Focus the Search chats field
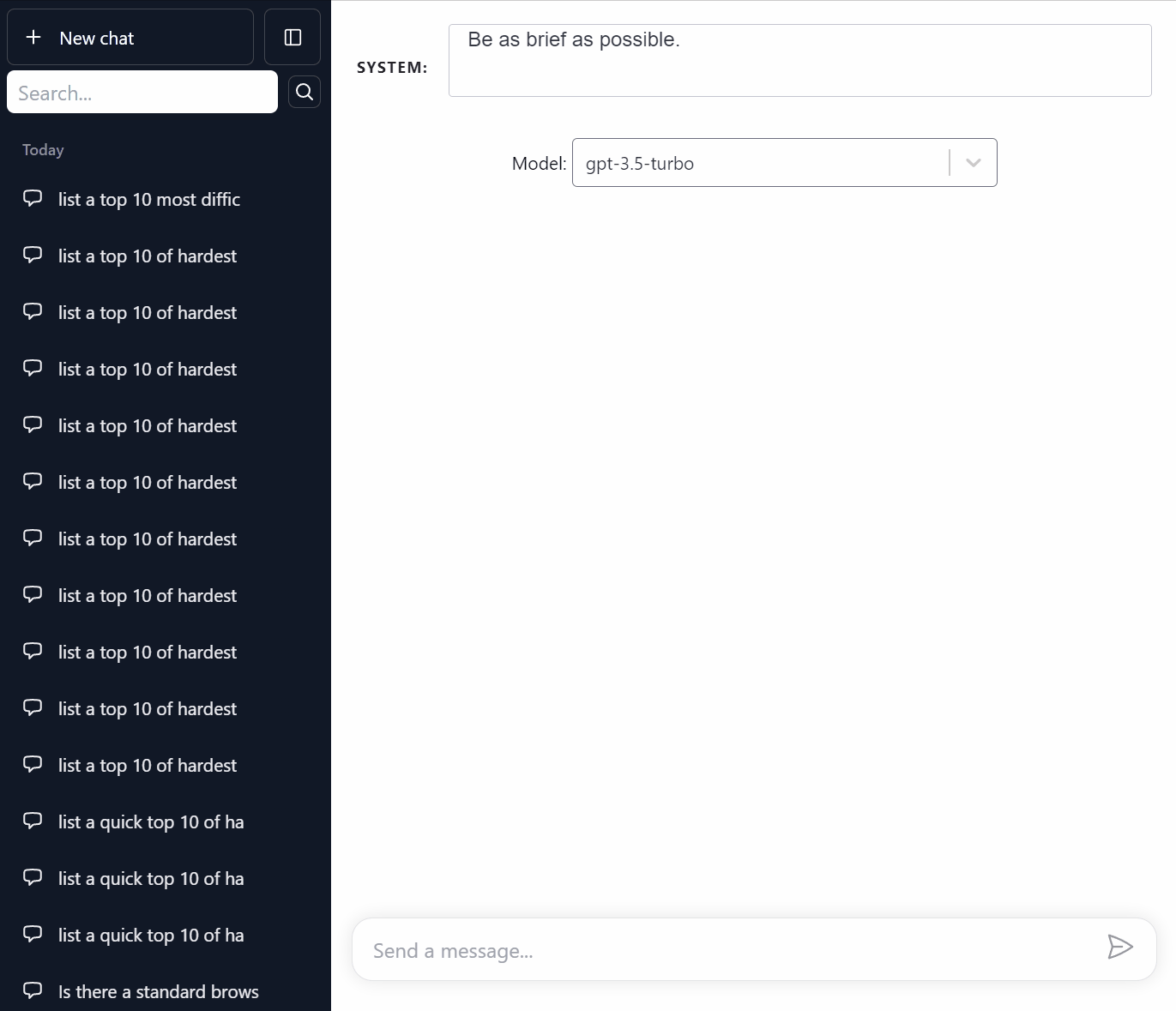Image resolution: width=1176 pixels, height=1011 pixels. (142, 92)
